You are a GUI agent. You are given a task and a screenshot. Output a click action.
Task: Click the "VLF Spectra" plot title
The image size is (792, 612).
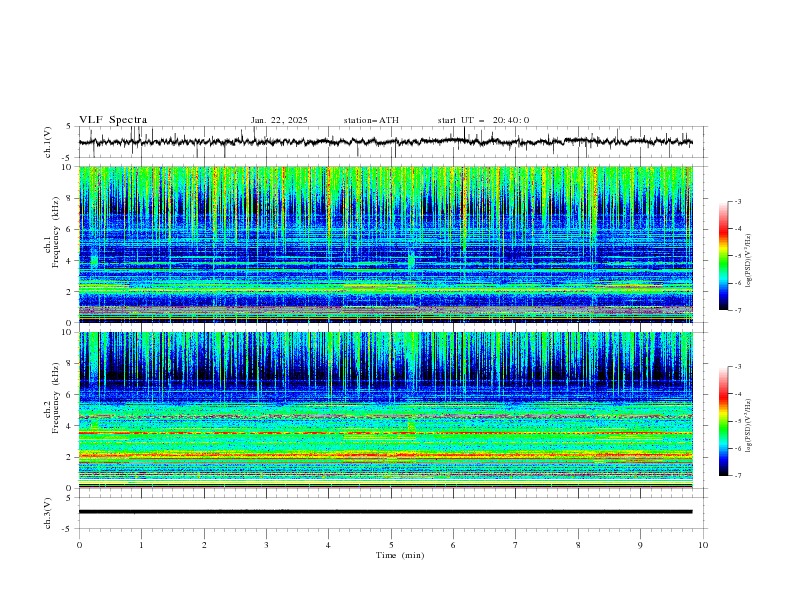point(113,120)
